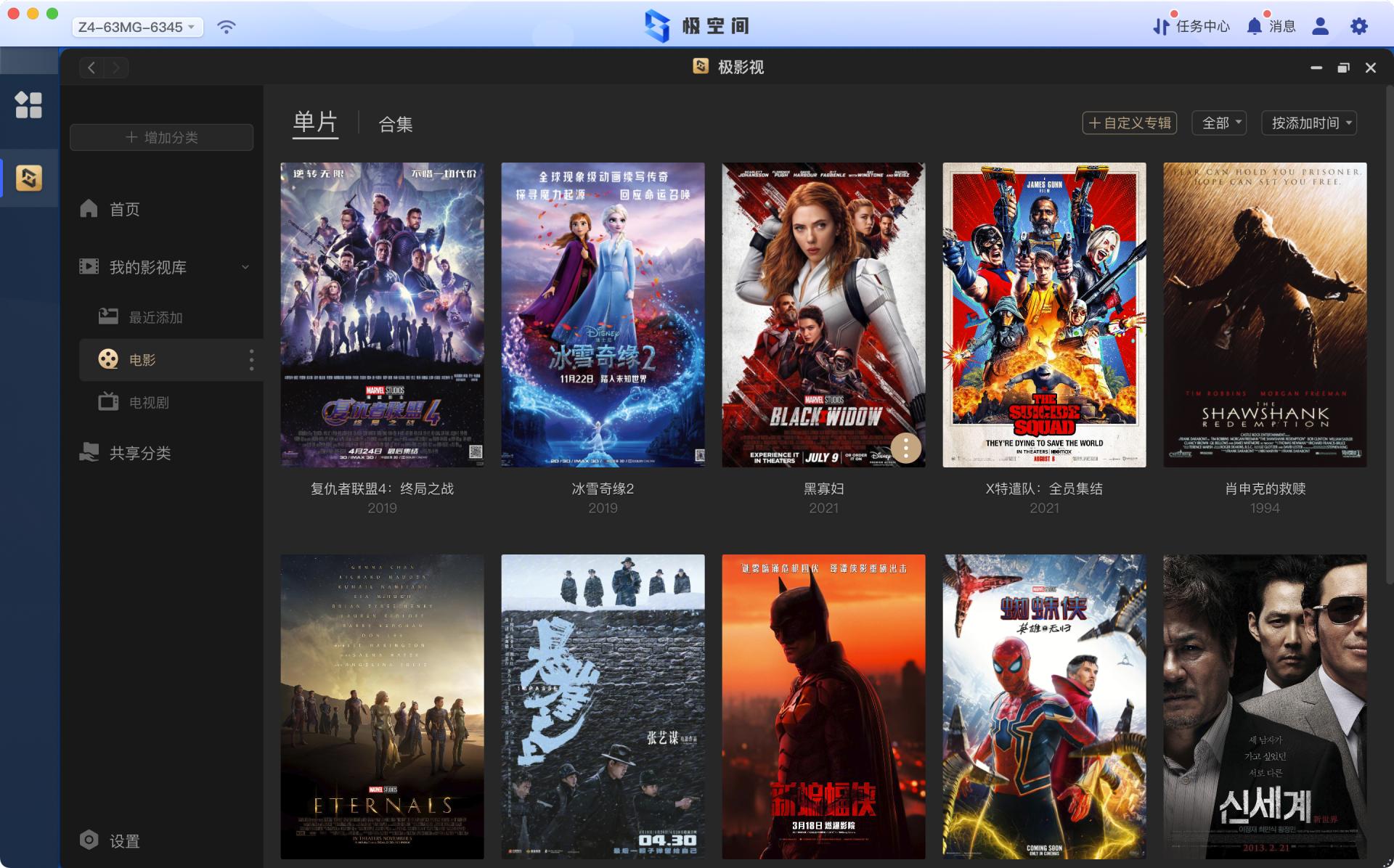The width and height of the screenshot is (1394, 868).
Task: Open the top-right settings gear
Action: tap(1358, 27)
